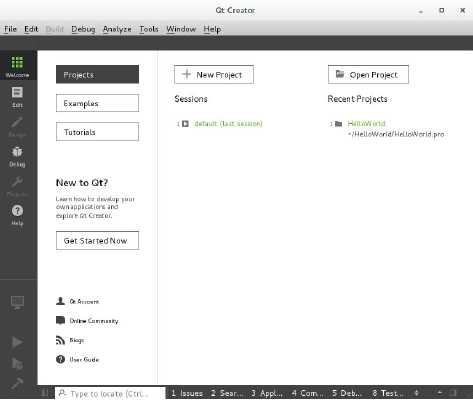Open the Analyze menu
This screenshot has width=473, height=400.
pyautogui.click(x=117, y=29)
